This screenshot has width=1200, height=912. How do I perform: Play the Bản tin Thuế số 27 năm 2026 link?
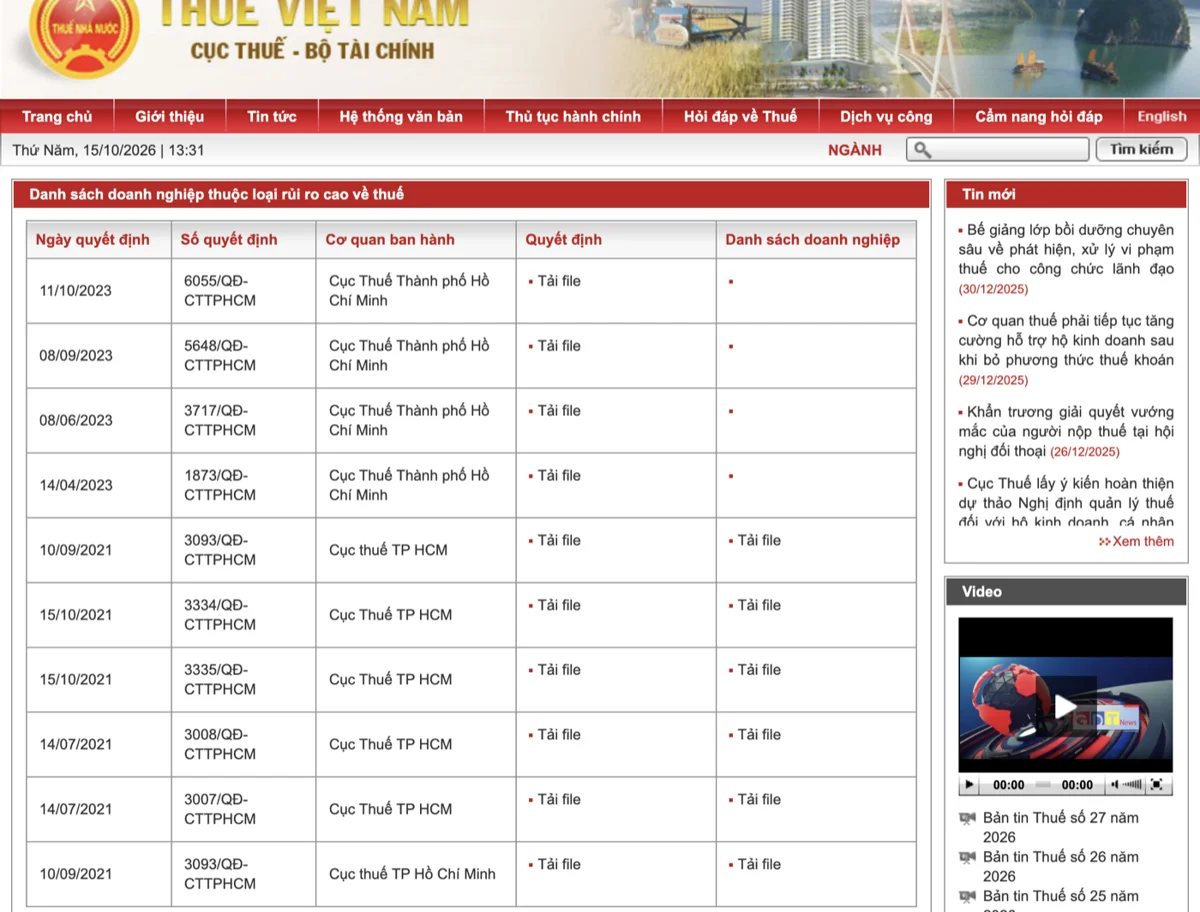coord(1061,827)
